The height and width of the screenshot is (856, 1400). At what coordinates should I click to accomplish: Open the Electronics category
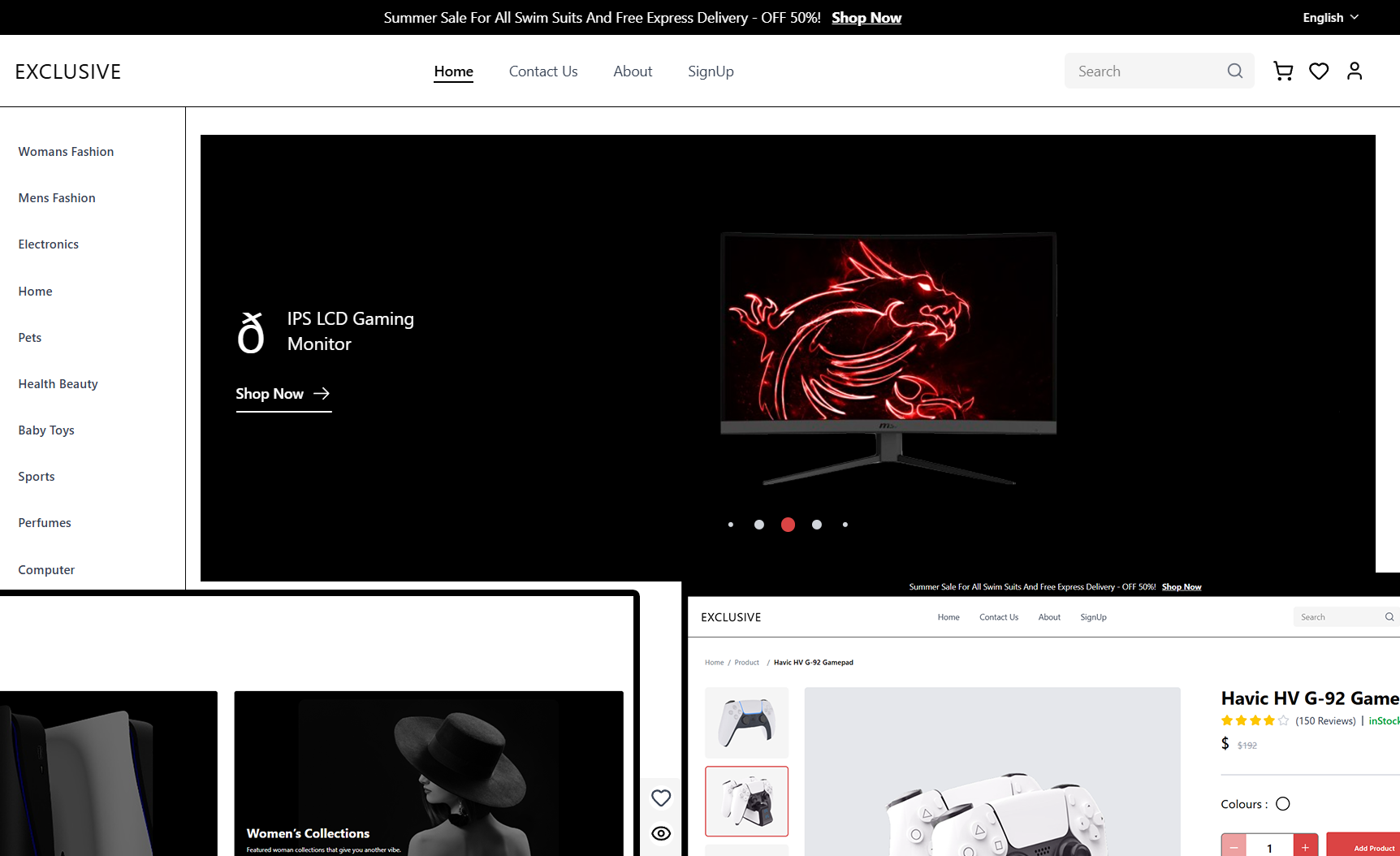tap(49, 244)
